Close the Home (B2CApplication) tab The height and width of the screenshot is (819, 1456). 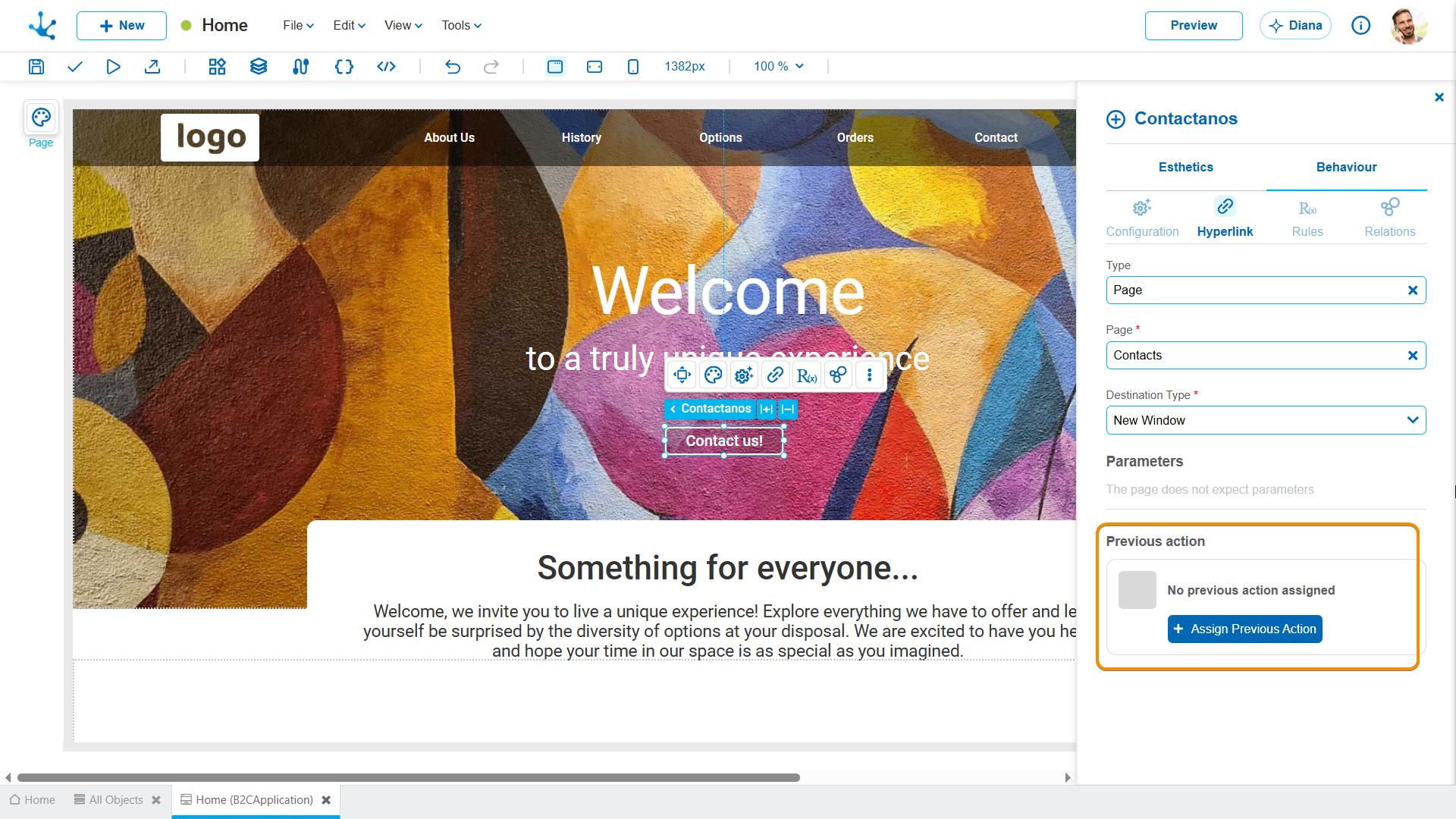(x=326, y=800)
